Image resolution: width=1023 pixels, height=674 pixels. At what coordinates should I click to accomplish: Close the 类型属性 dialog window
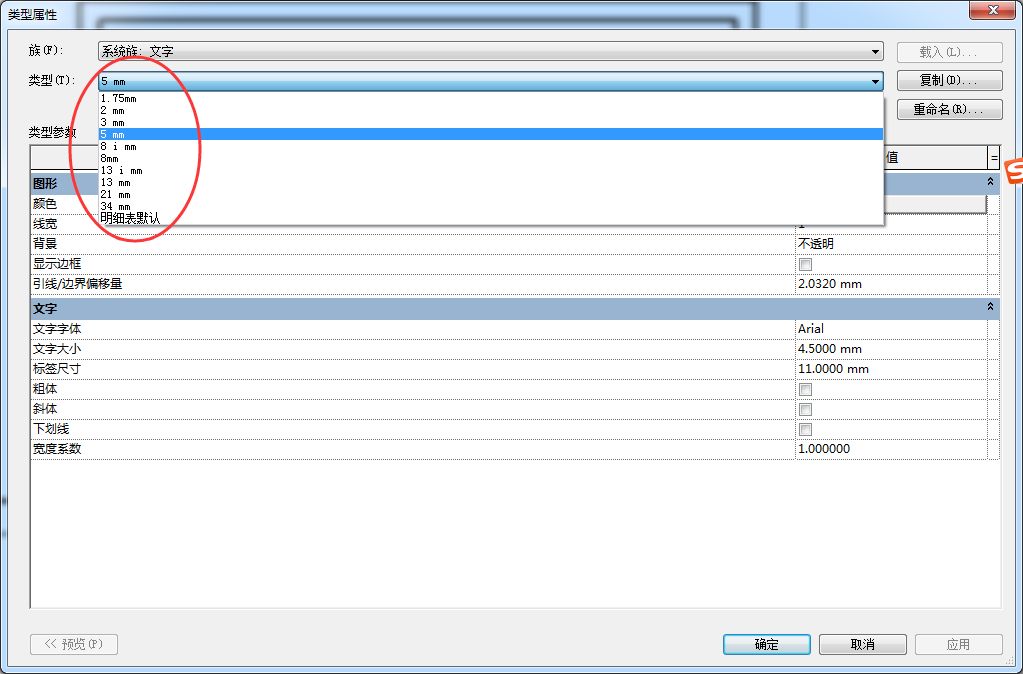point(993,10)
